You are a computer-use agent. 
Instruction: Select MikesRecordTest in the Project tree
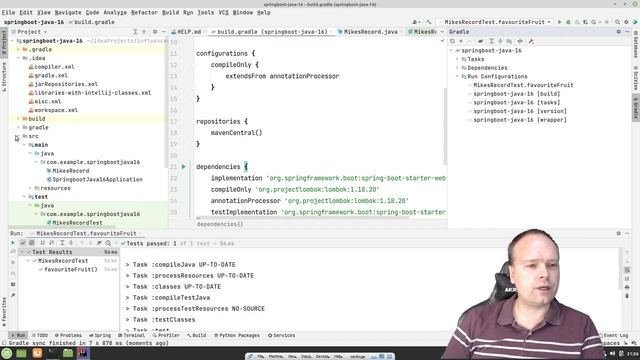coord(77,223)
